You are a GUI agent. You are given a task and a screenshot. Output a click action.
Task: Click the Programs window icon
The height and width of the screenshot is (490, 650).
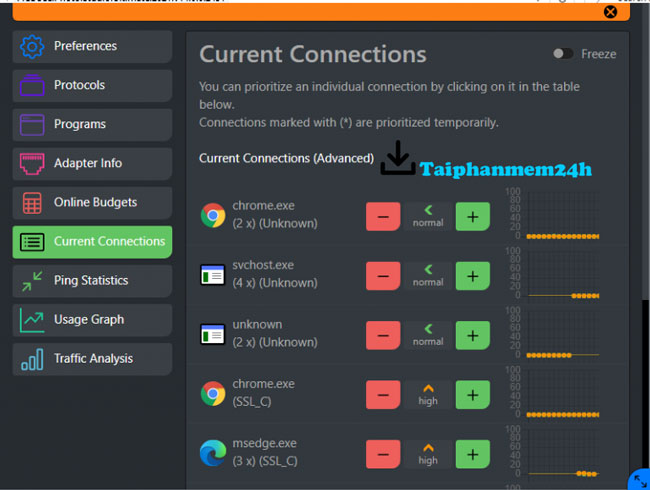tap(32, 124)
